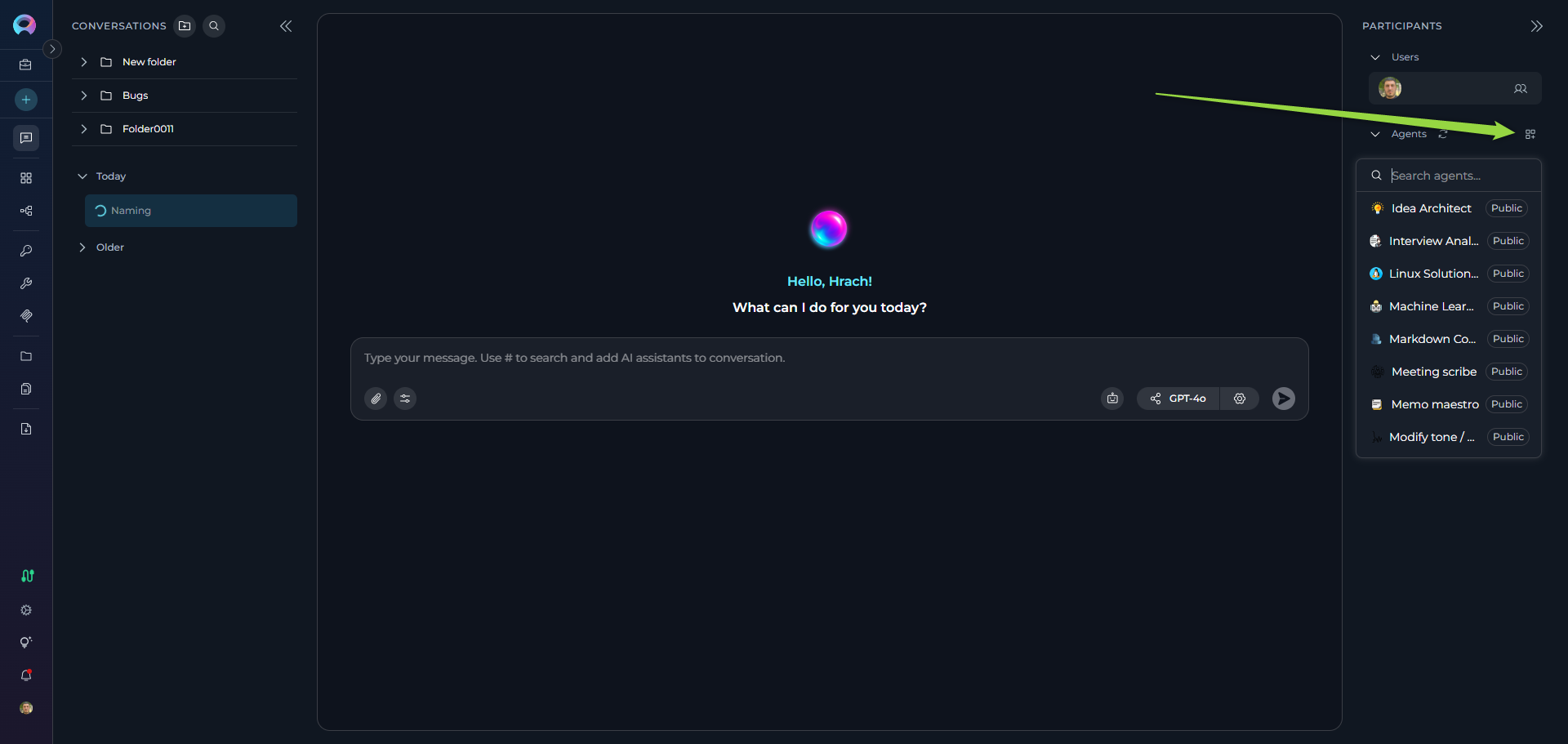
Task: Send the message with the arrow button
Action: pos(1283,399)
